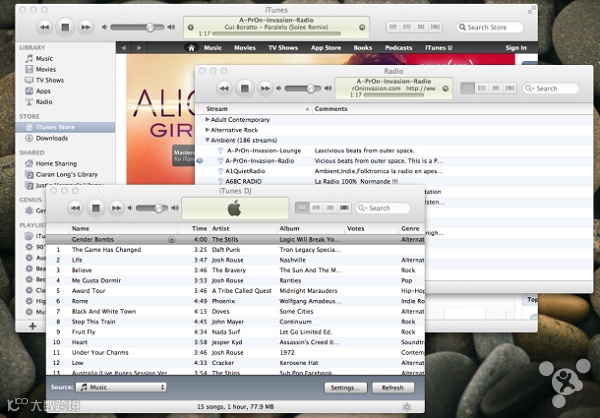Select A6BC RADIO stream
Image resolution: width=600 pixels, height=418 pixels.
[x=244, y=181]
